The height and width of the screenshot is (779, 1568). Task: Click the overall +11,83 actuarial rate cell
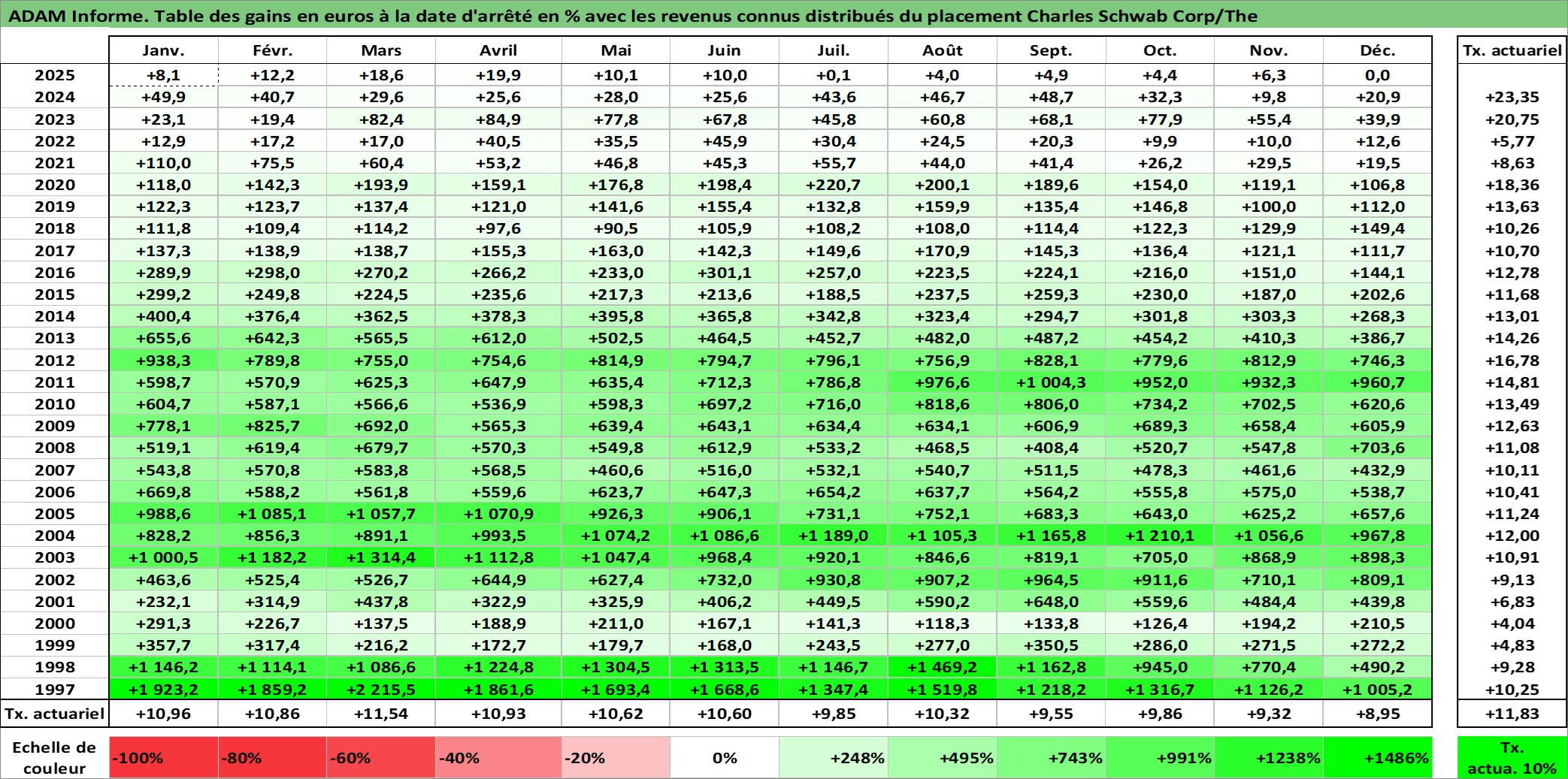(1512, 714)
